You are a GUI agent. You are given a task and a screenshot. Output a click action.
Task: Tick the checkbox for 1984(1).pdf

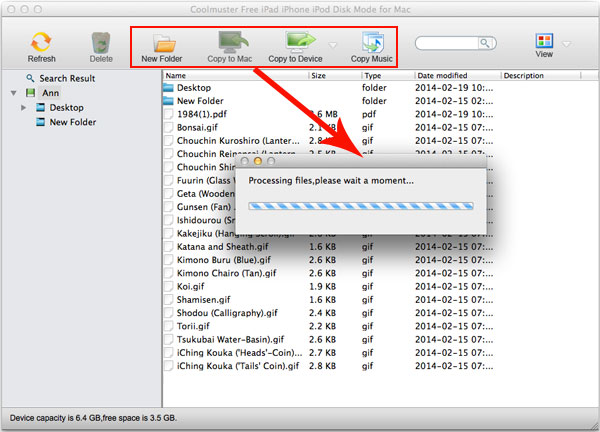(168, 114)
